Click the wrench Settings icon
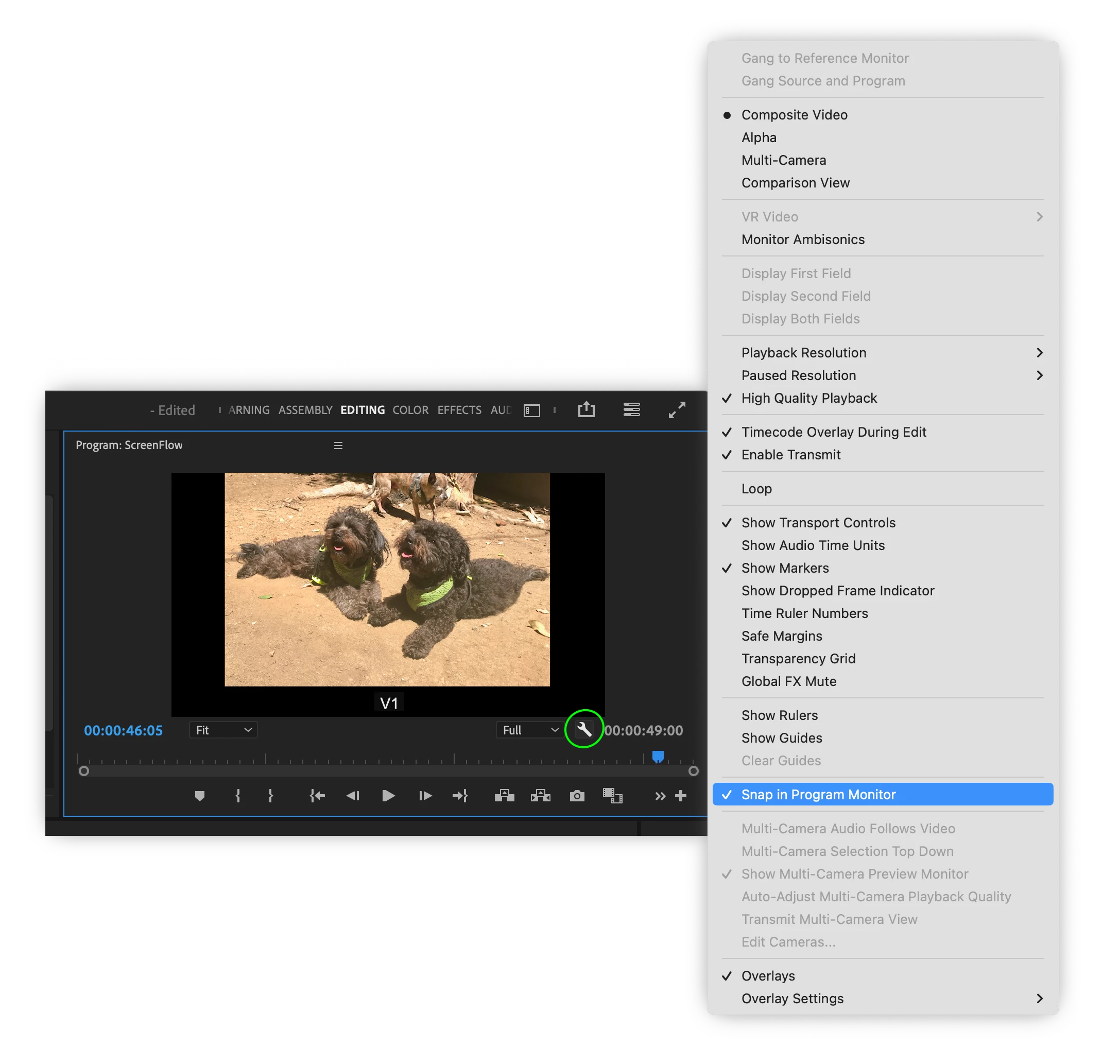This screenshot has height=1064, width=1120. 583,729
